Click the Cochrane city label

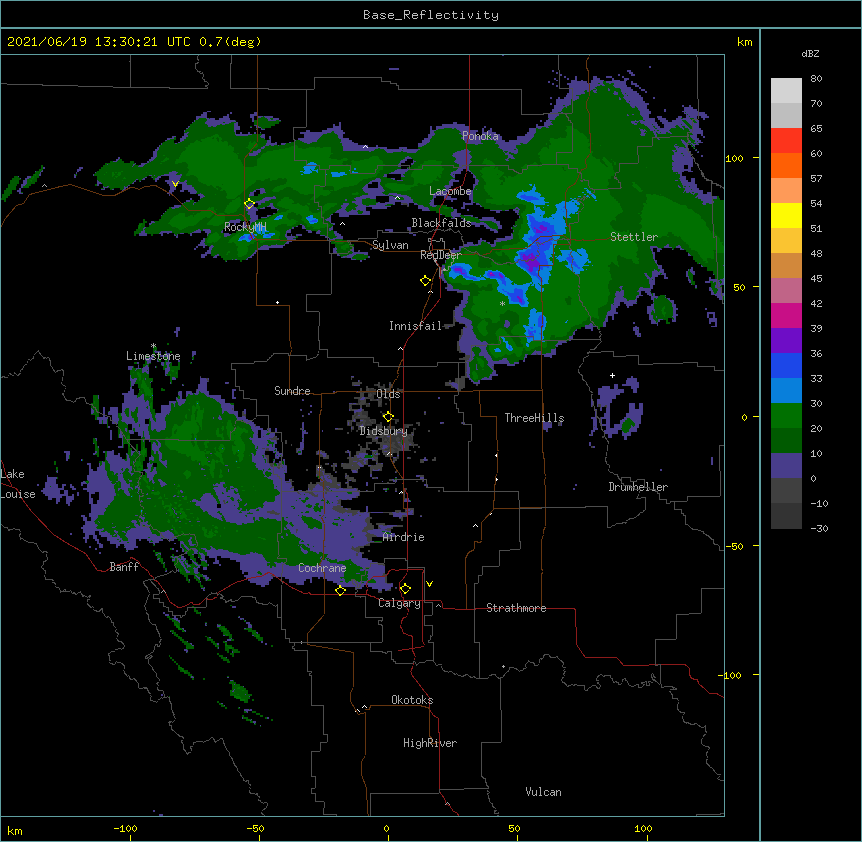(322, 568)
